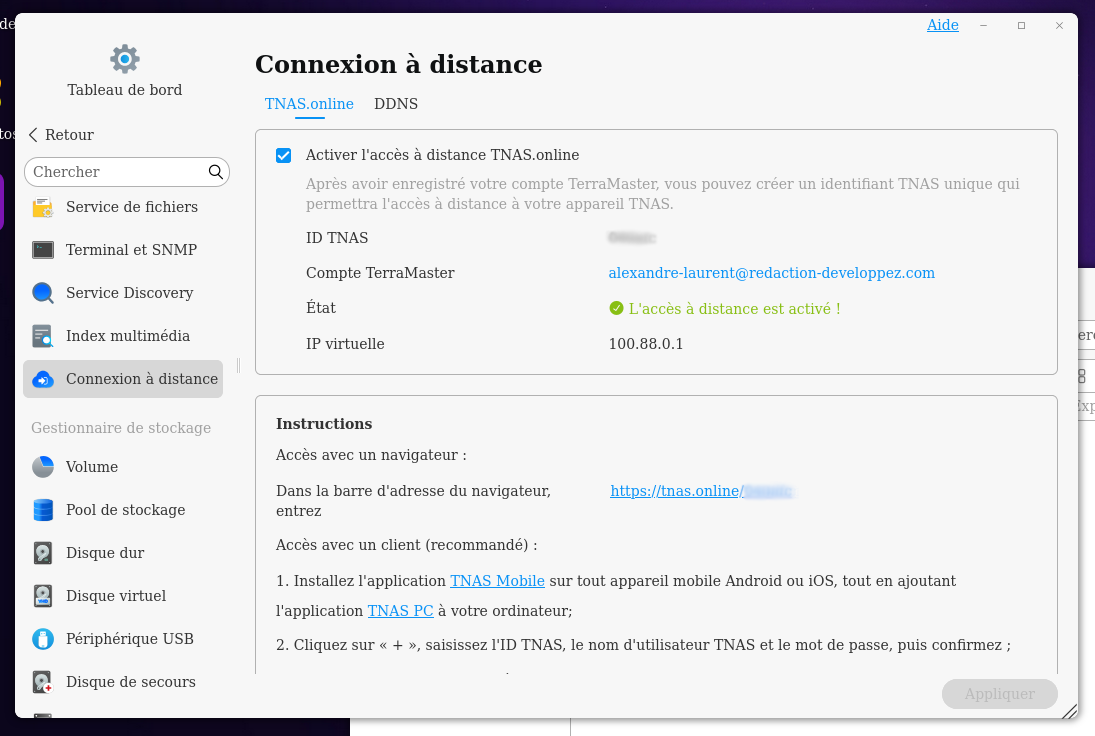Click inside the Chercher search field
Screen dimensions: 1095x736
pos(115,172)
